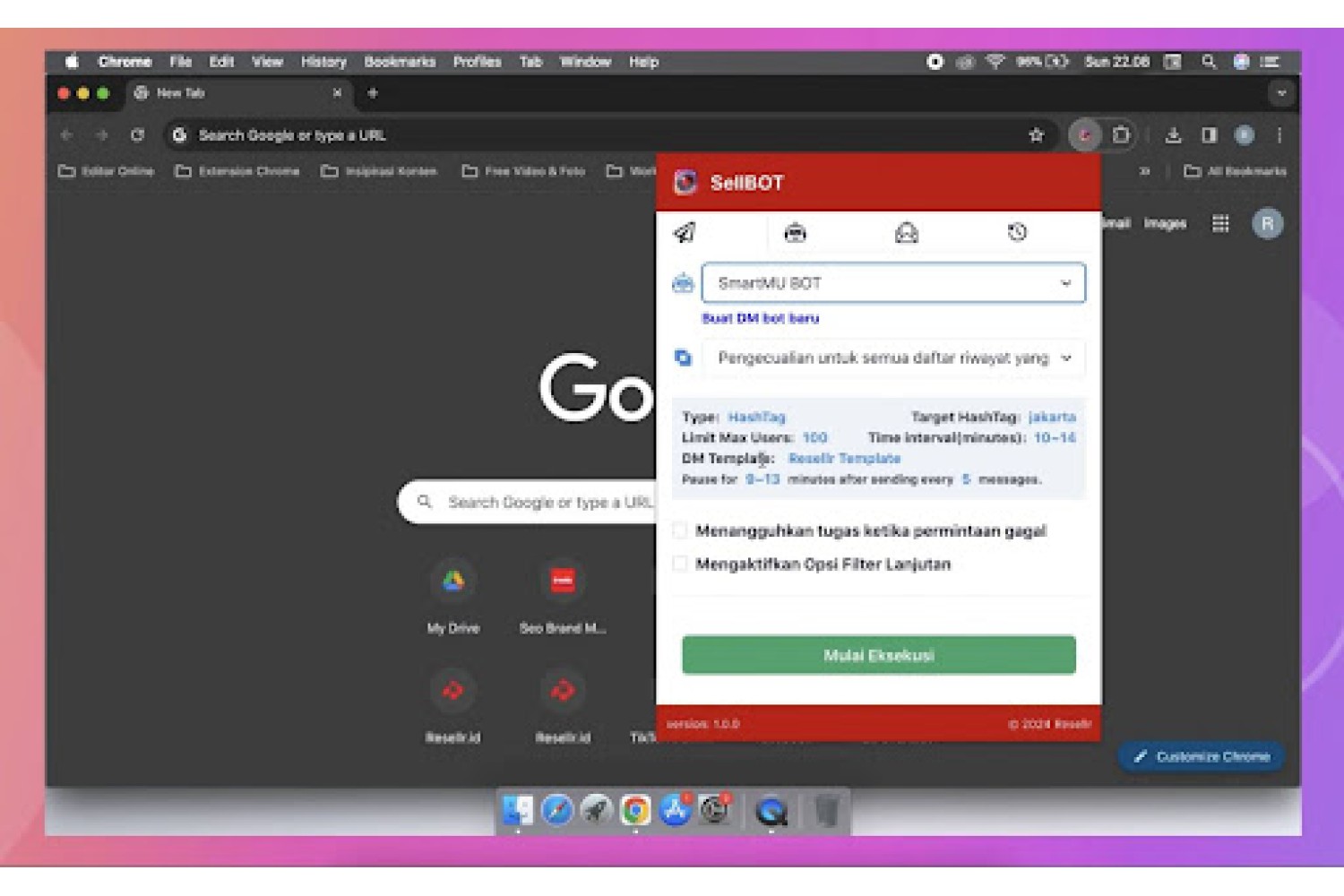
Task: Enable Mengaktifkan Opsi Filter Lanjutan
Action: coord(680,564)
